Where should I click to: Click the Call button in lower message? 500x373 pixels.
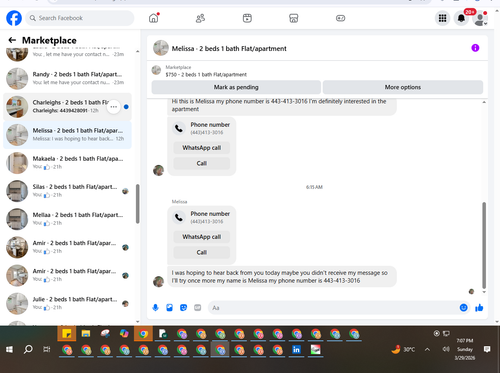(202, 252)
